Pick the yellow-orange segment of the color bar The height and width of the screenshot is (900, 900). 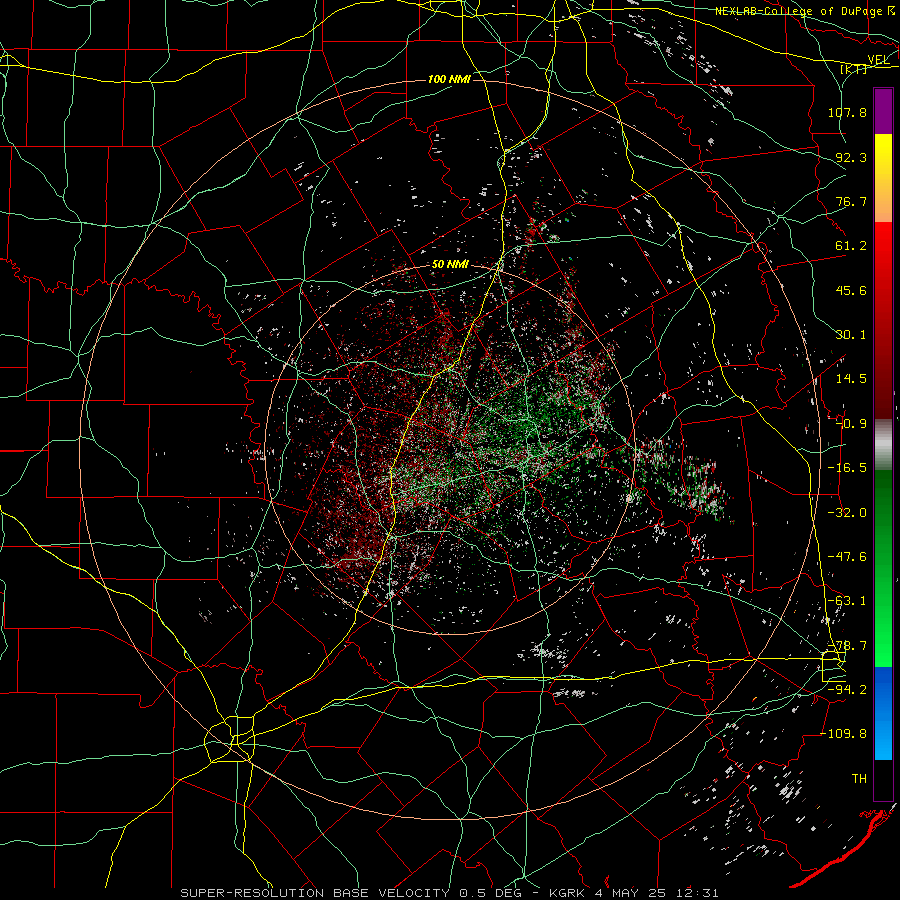pos(883,178)
